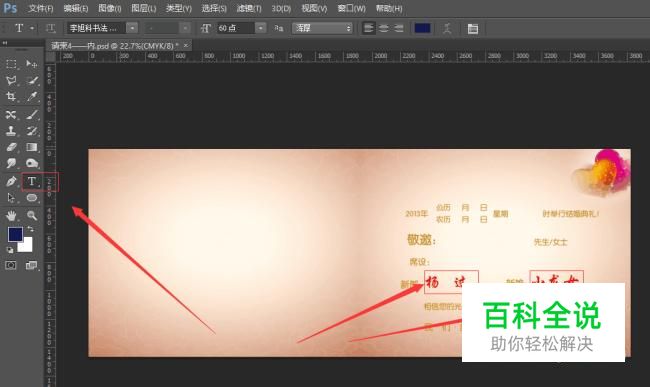The height and width of the screenshot is (387, 650).
Task: Open the 窗口(W) menu
Action: (x=352, y=8)
